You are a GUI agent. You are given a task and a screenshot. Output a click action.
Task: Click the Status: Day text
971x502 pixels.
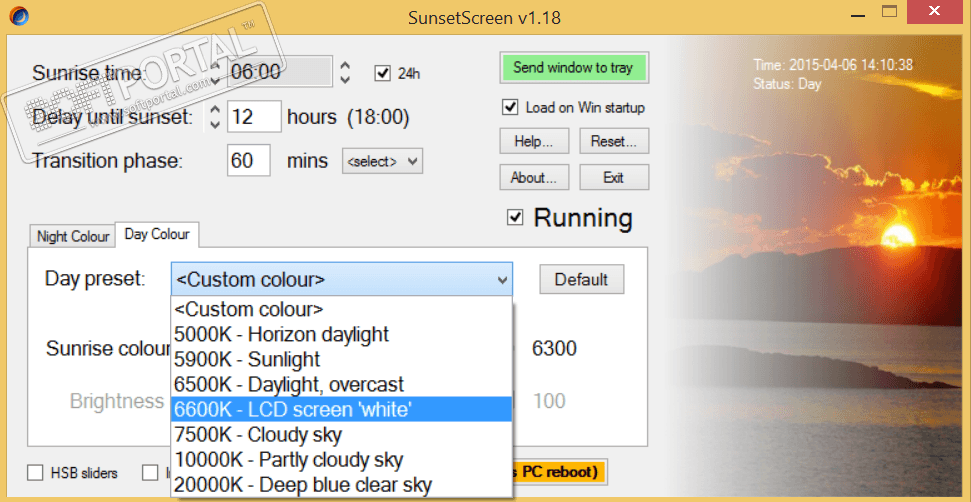pyautogui.click(x=787, y=84)
